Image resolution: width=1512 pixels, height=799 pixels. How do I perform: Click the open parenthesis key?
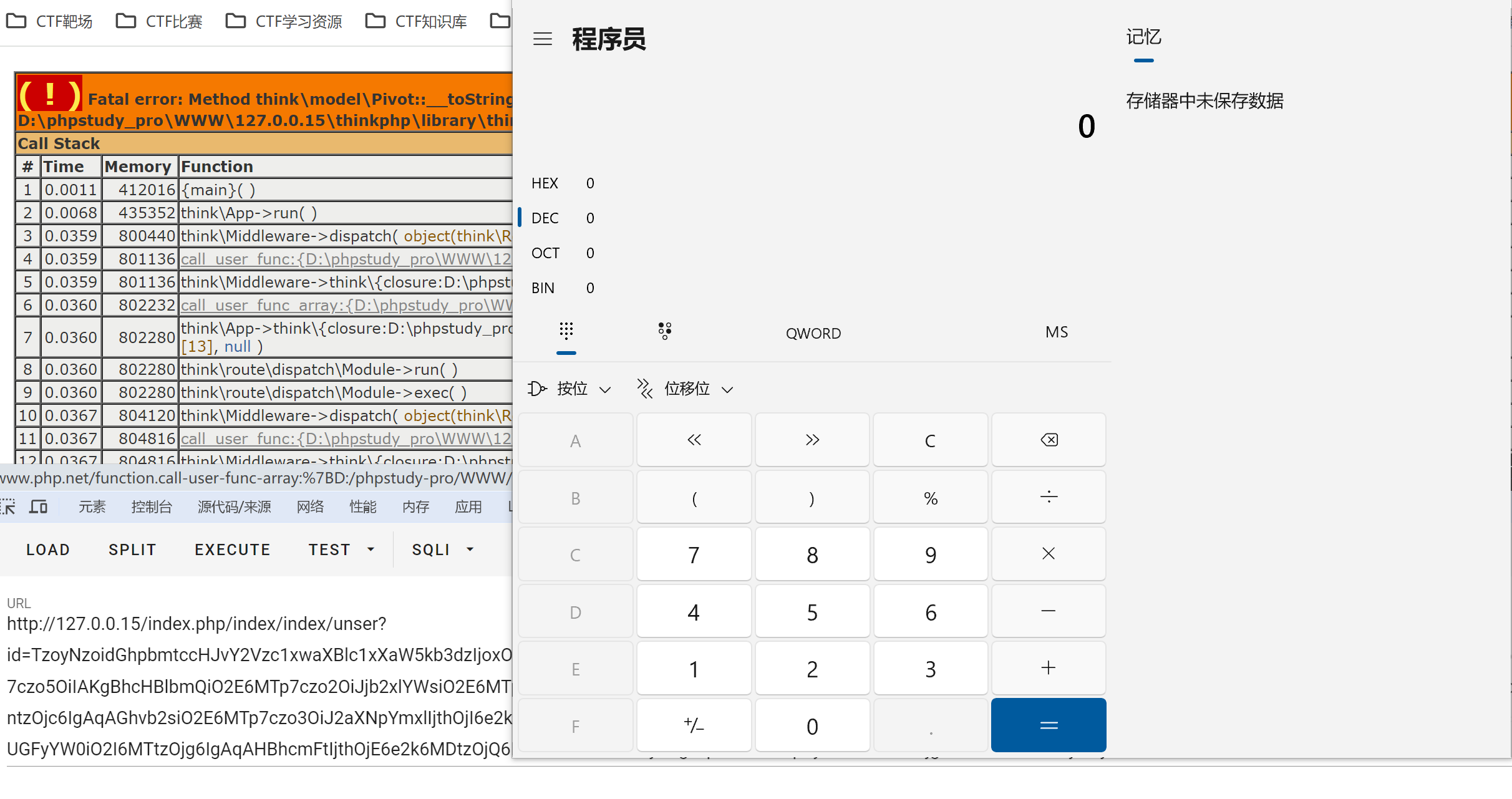click(x=694, y=497)
